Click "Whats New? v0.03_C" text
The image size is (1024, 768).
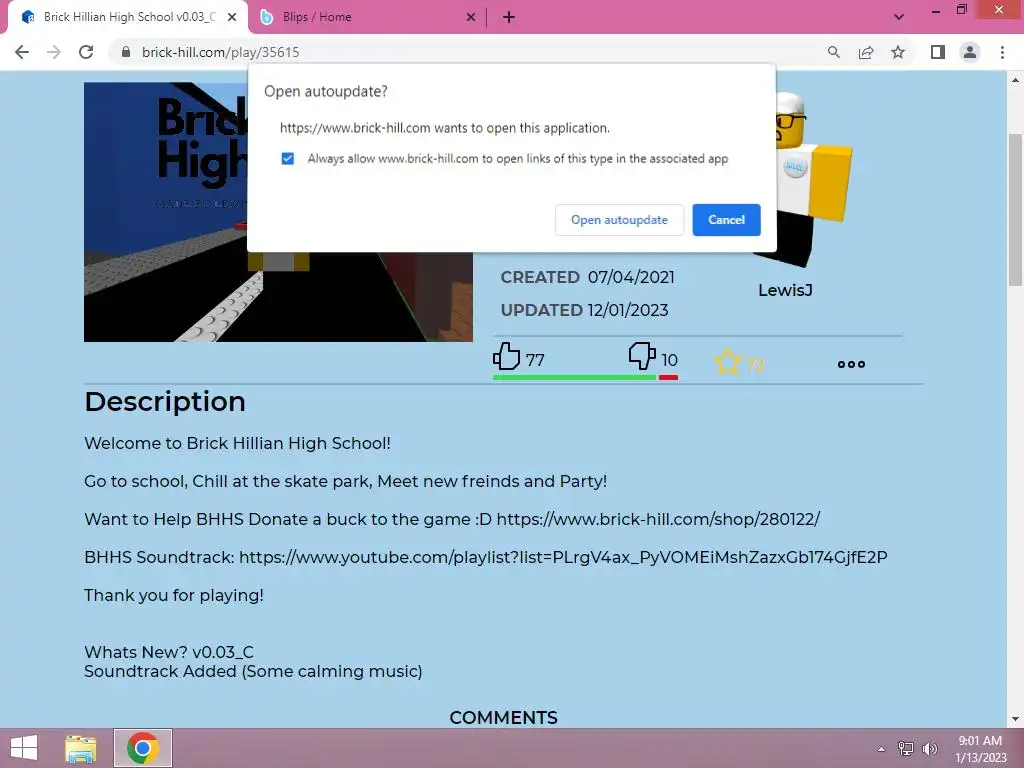click(169, 652)
